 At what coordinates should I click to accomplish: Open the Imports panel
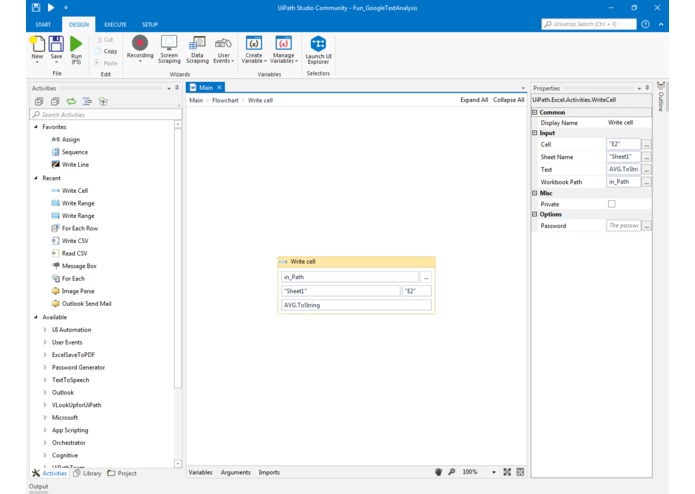point(269,472)
